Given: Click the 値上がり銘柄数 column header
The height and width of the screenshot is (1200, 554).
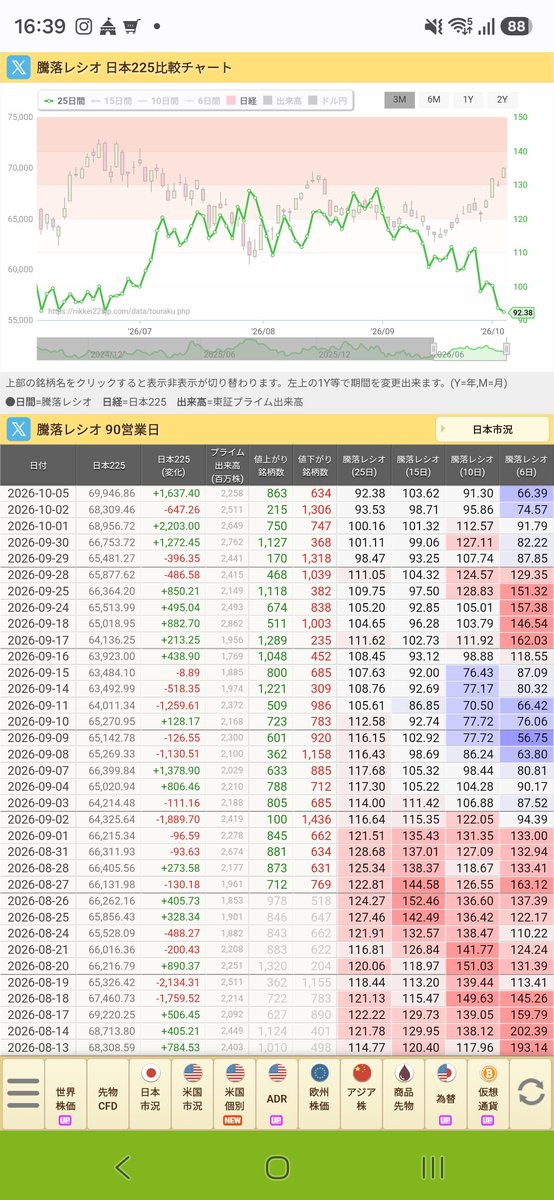Looking at the screenshot, I should click(x=272, y=465).
